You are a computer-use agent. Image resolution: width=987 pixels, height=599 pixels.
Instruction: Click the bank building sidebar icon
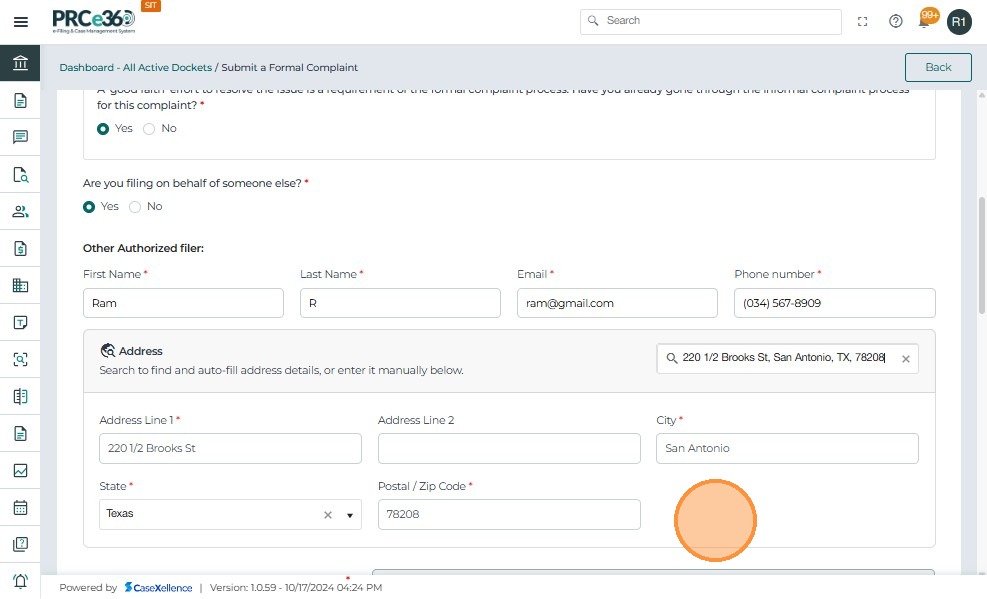tap(20, 64)
